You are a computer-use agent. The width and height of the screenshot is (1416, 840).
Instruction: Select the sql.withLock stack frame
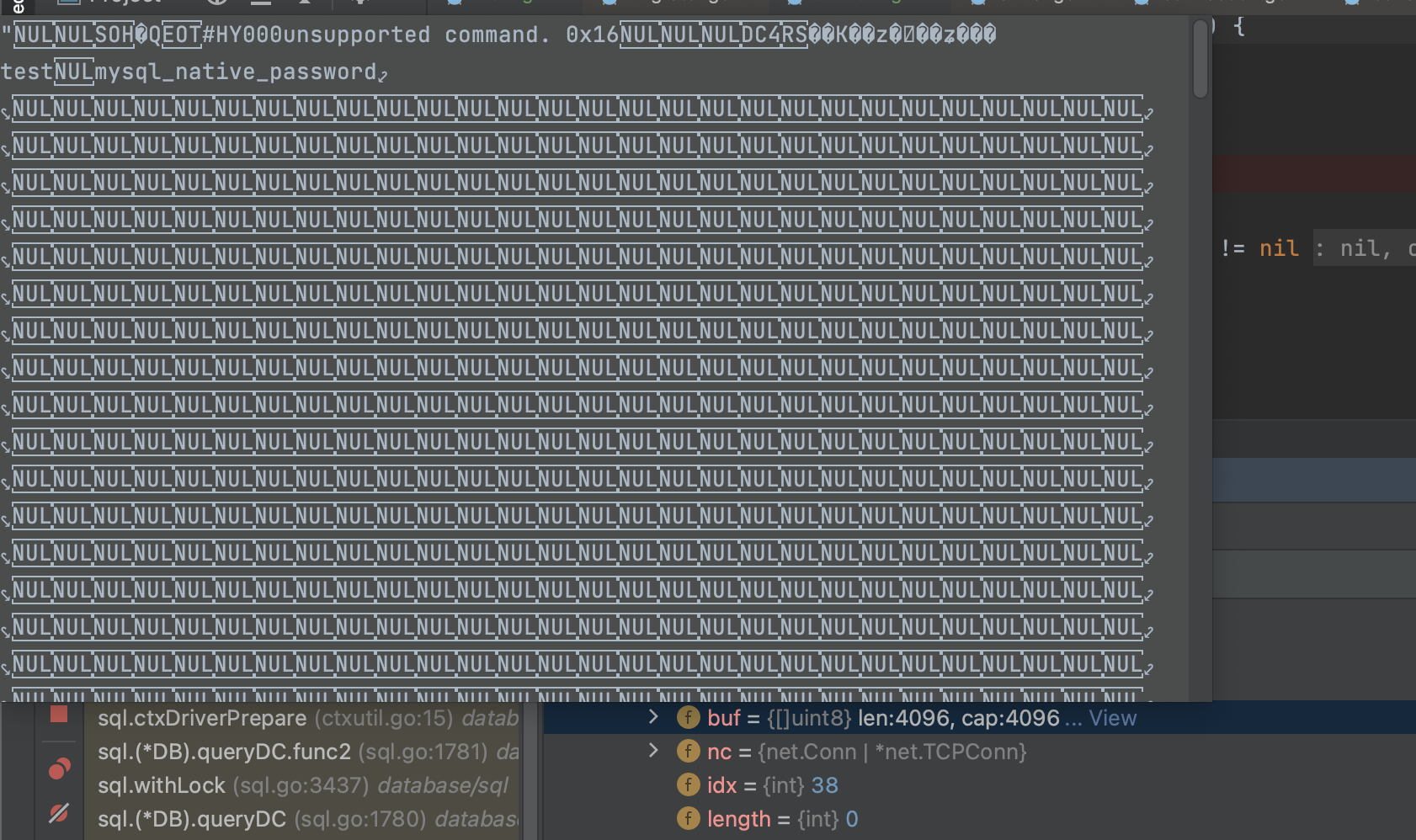point(162,785)
